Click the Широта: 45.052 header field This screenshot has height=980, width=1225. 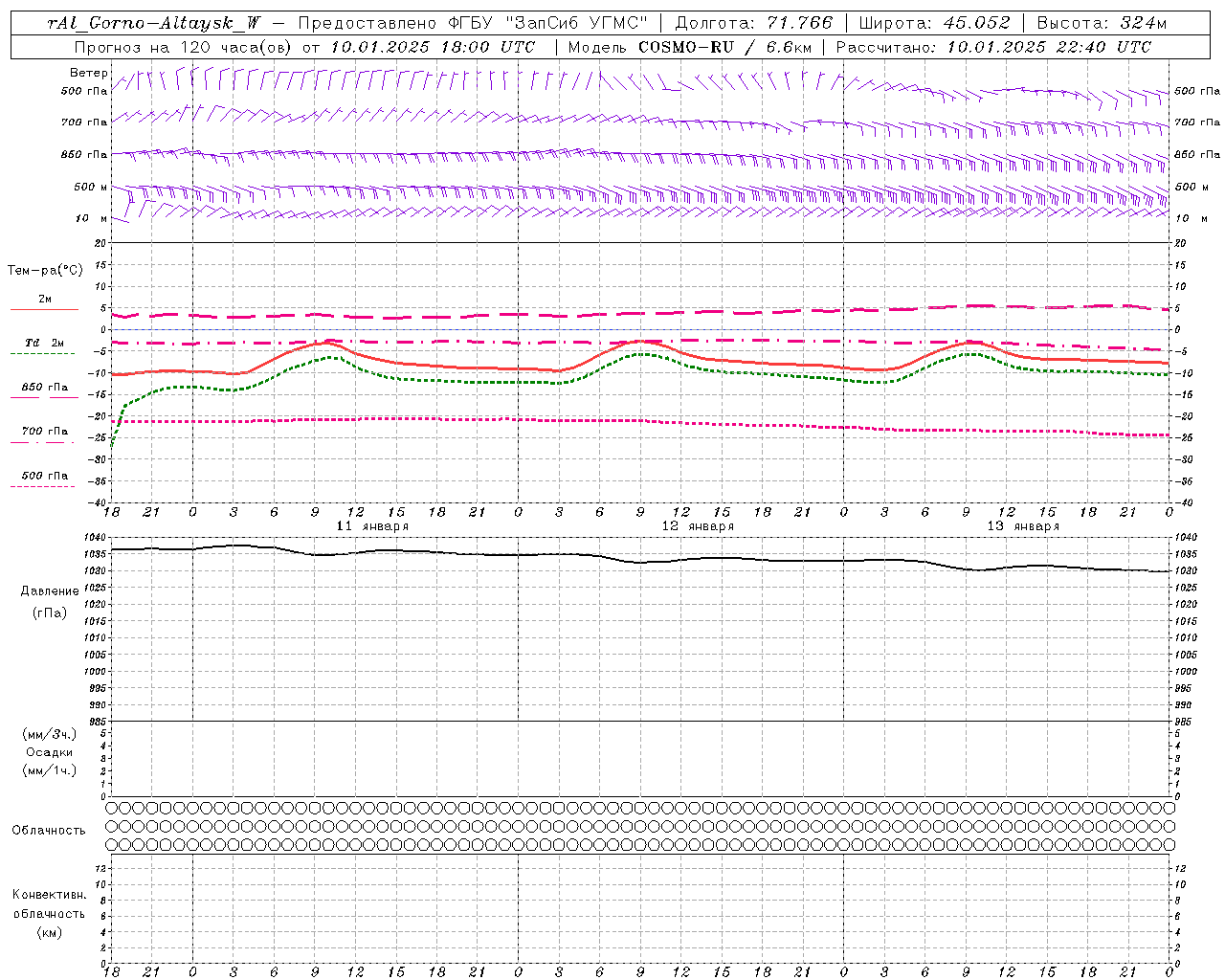click(934, 23)
